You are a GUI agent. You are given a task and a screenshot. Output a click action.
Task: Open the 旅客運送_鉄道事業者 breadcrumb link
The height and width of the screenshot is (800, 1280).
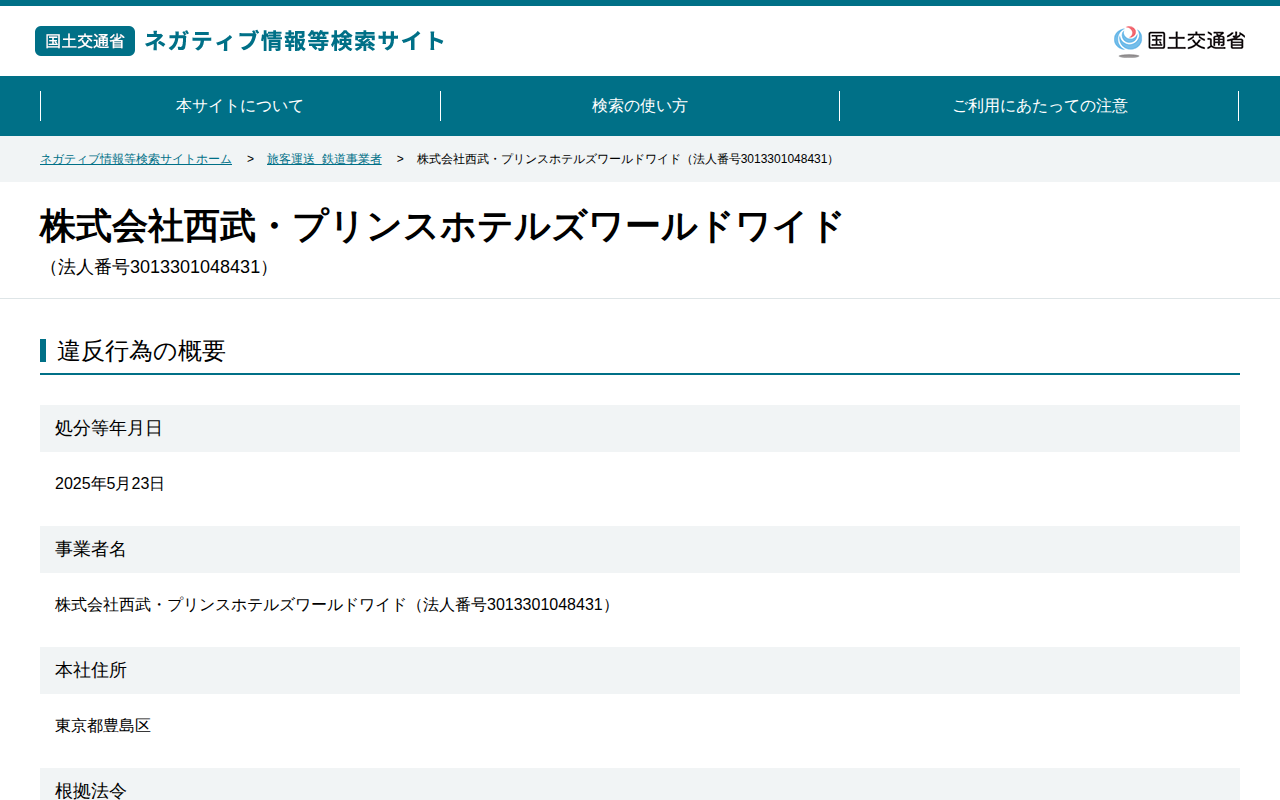pos(324,159)
